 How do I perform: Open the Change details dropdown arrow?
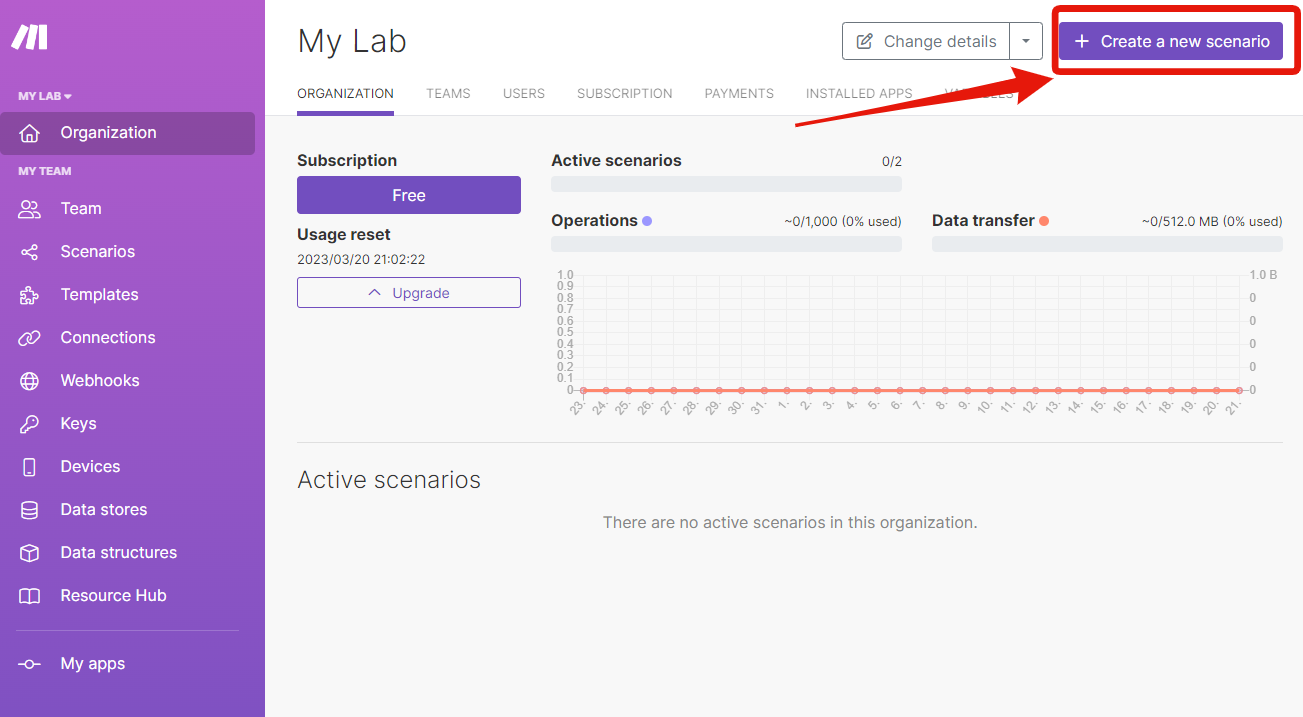1026,41
